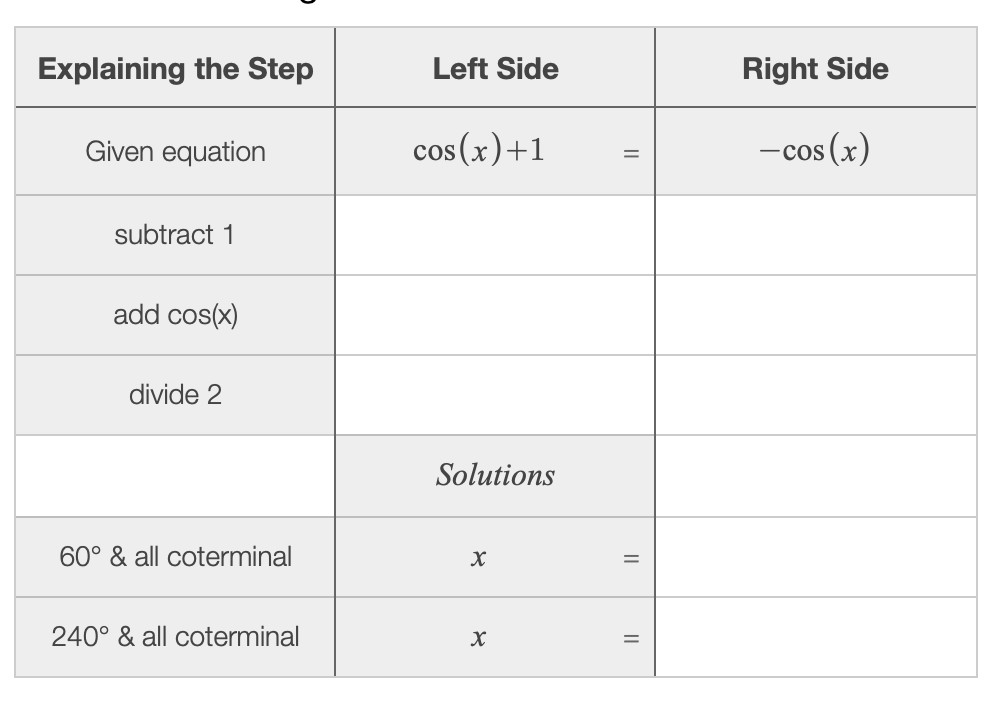This screenshot has width=992, height=724.
Task: Select the "divide 2" step label
Action: pyautogui.click(x=175, y=395)
